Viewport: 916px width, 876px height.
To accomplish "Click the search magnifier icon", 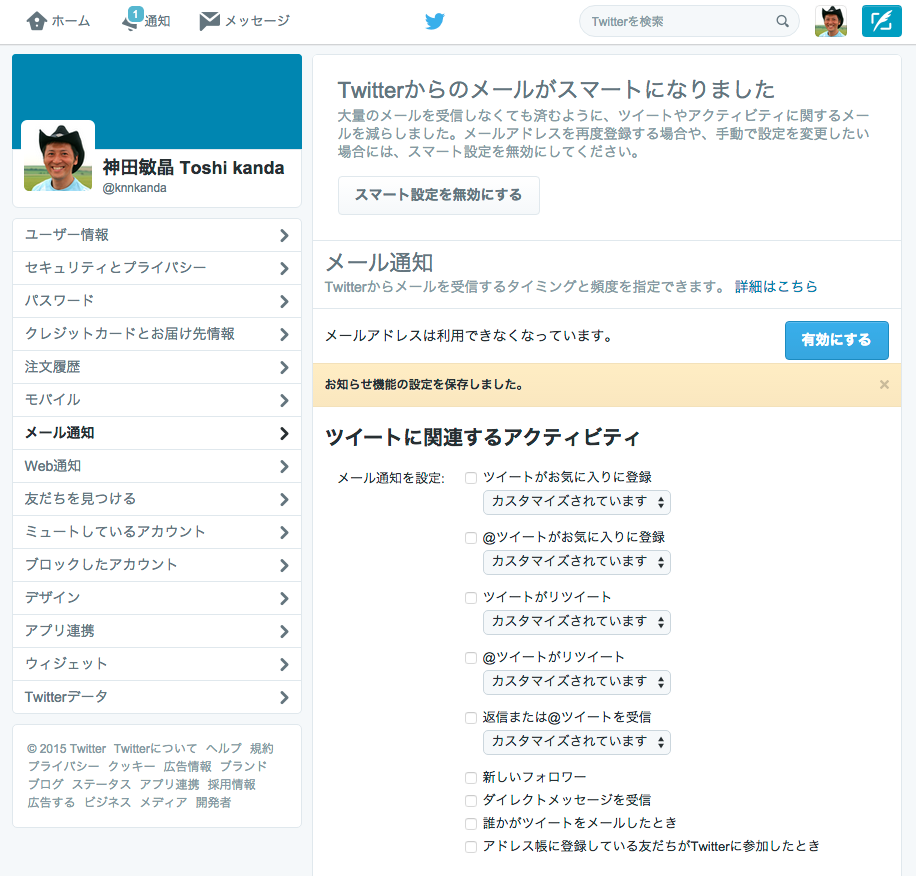I will [x=782, y=22].
